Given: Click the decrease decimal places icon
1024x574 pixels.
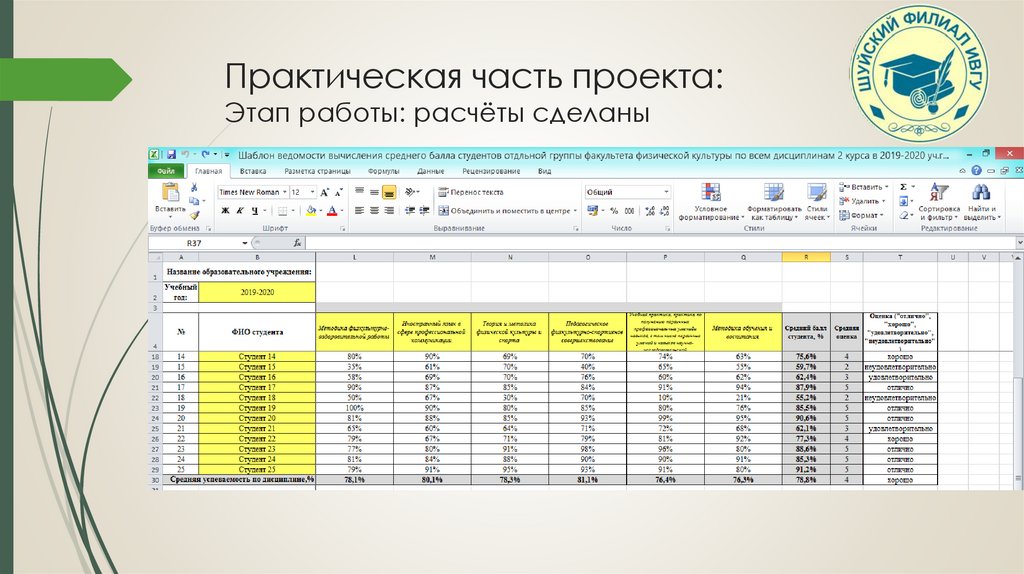Looking at the screenshot, I should pyautogui.click(x=665, y=211).
